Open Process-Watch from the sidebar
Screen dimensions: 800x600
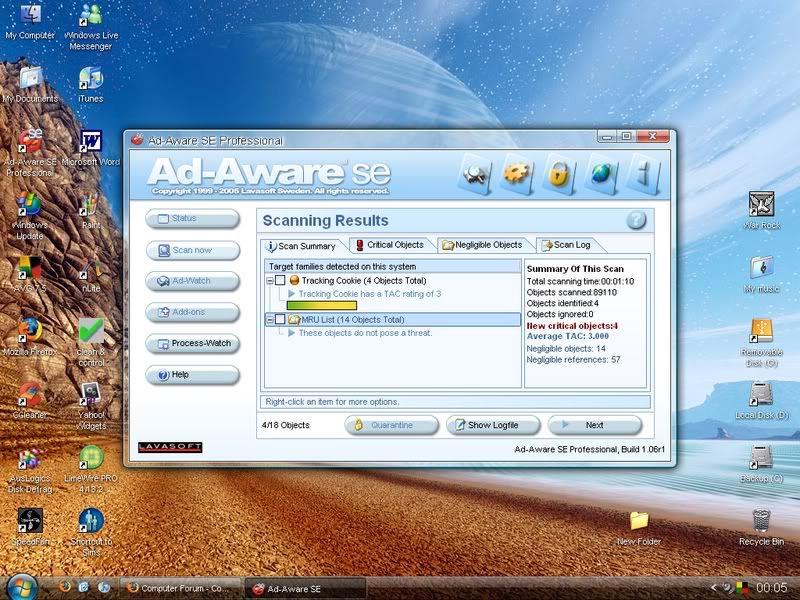point(193,344)
